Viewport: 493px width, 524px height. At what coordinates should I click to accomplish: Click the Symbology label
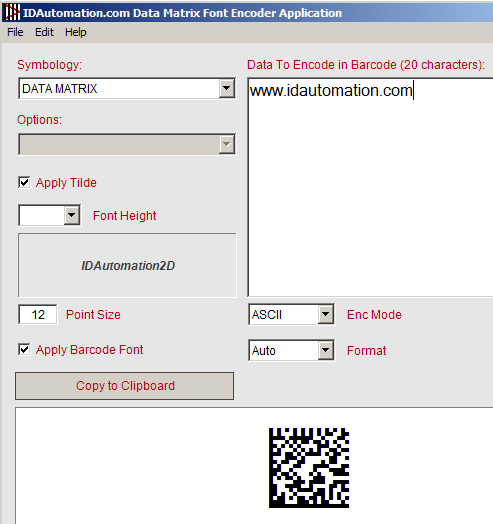[x=49, y=64]
